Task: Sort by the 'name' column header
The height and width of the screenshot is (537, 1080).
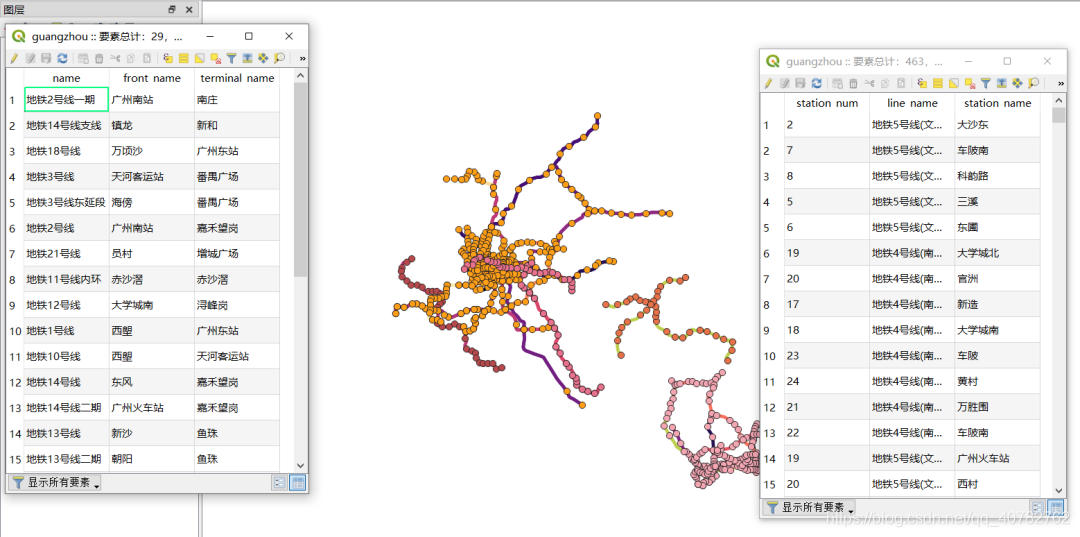Action: (x=66, y=78)
